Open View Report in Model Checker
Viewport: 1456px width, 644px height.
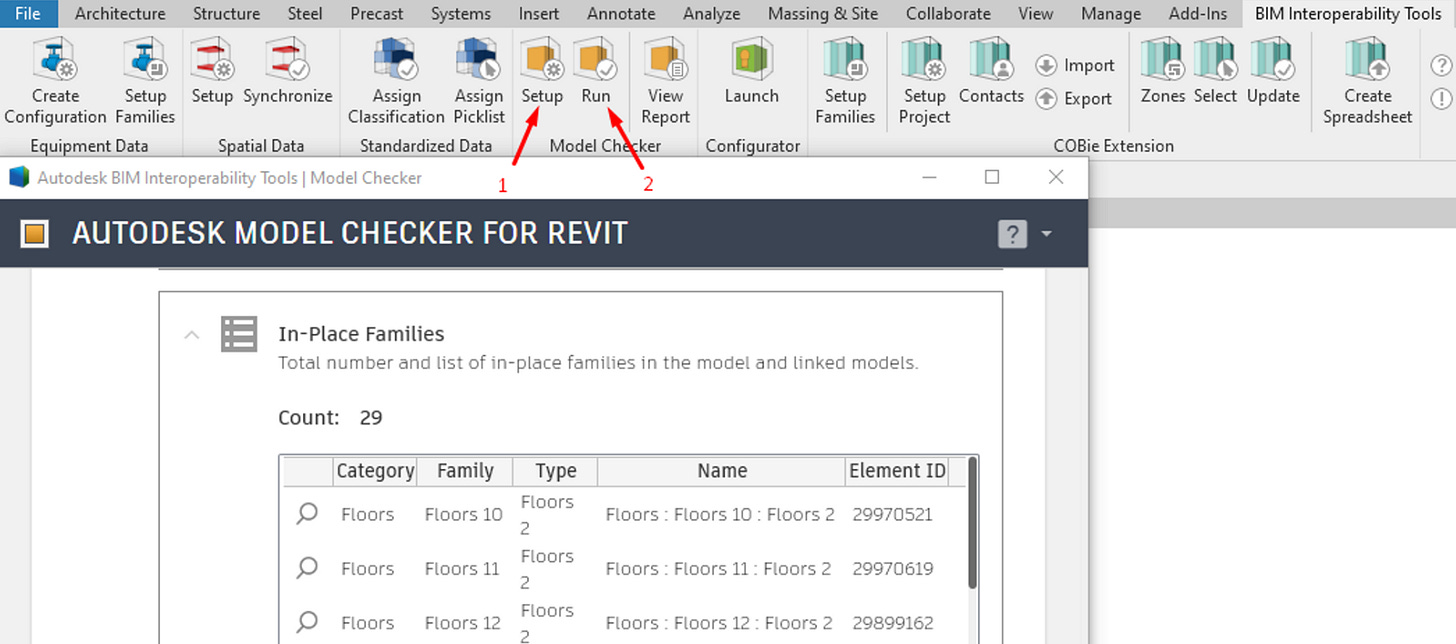coord(665,82)
